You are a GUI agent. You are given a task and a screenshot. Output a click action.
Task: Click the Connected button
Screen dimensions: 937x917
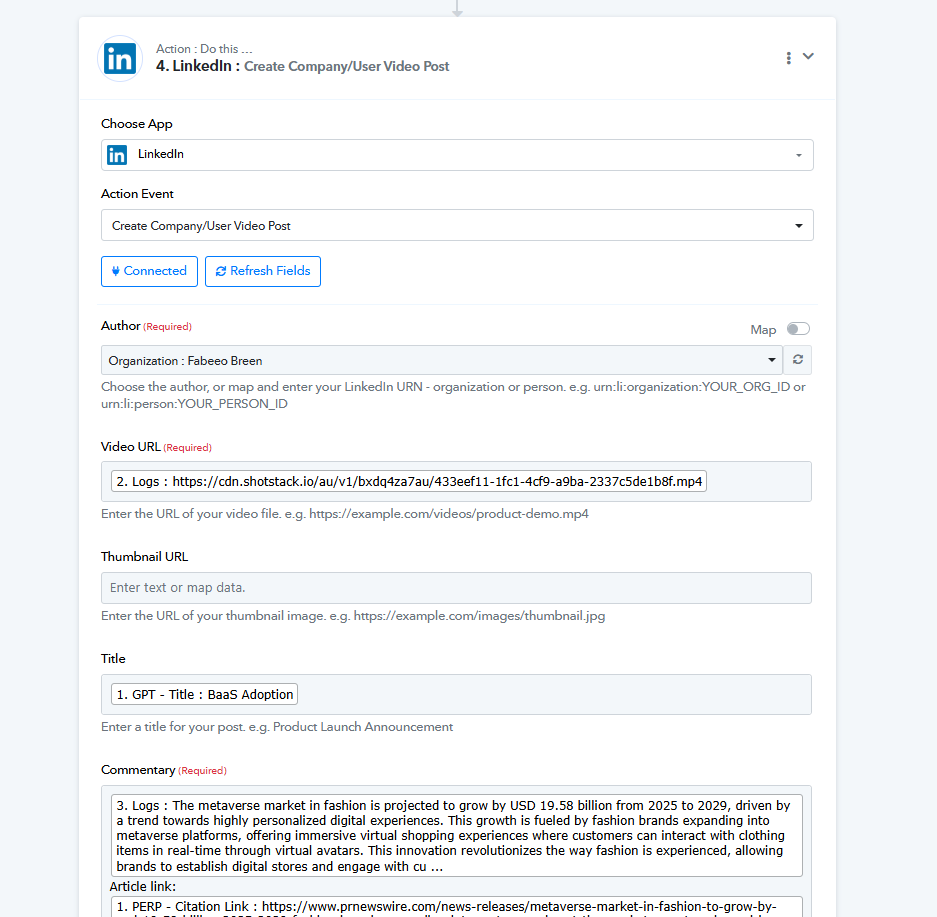[x=149, y=271]
